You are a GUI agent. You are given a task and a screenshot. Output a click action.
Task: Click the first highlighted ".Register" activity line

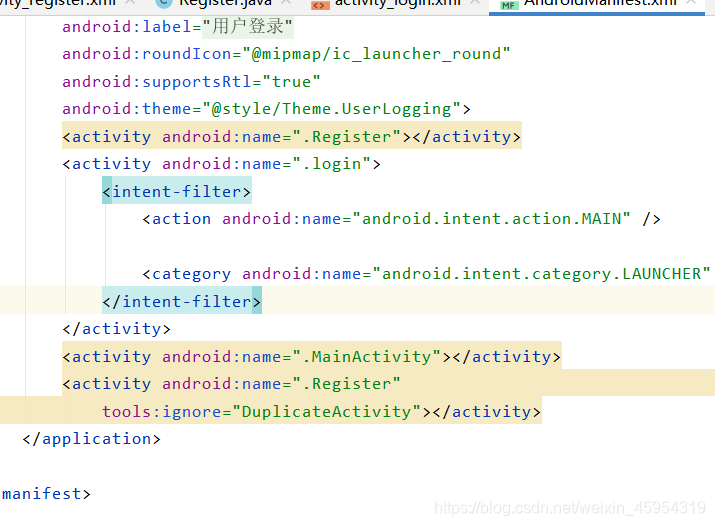point(292,137)
